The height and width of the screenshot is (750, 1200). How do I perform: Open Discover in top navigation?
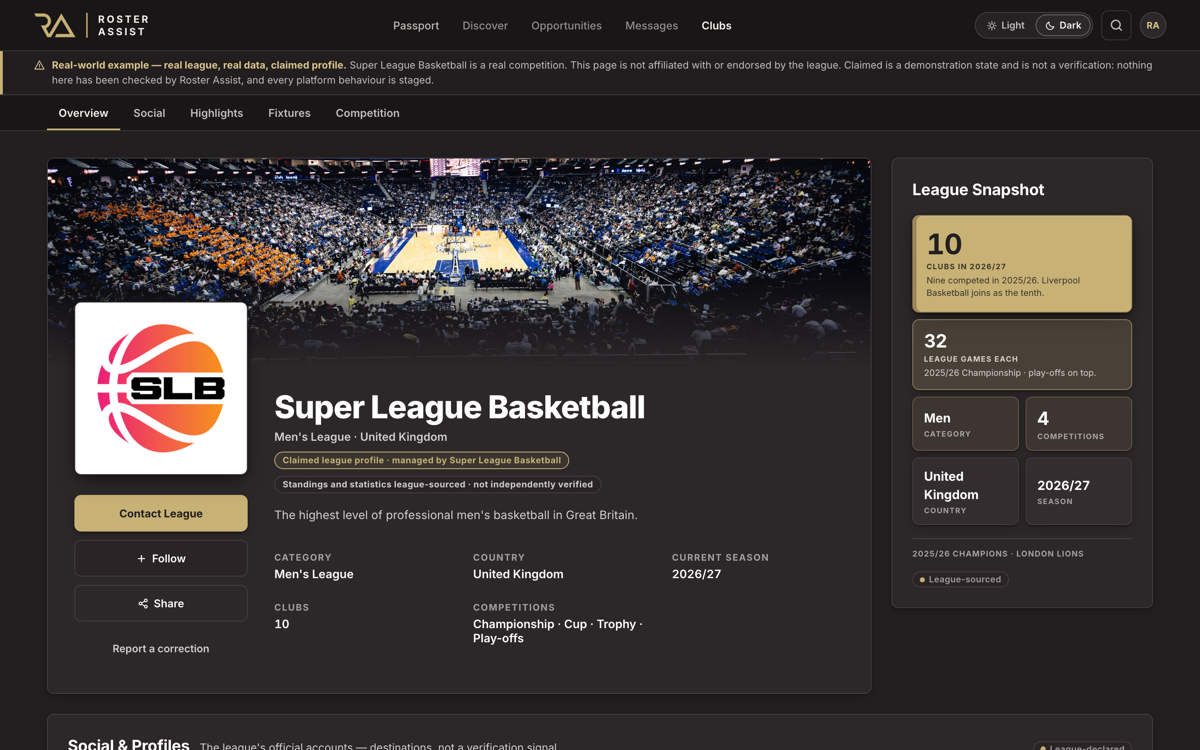pyautogui.click(x=485, y=25)
